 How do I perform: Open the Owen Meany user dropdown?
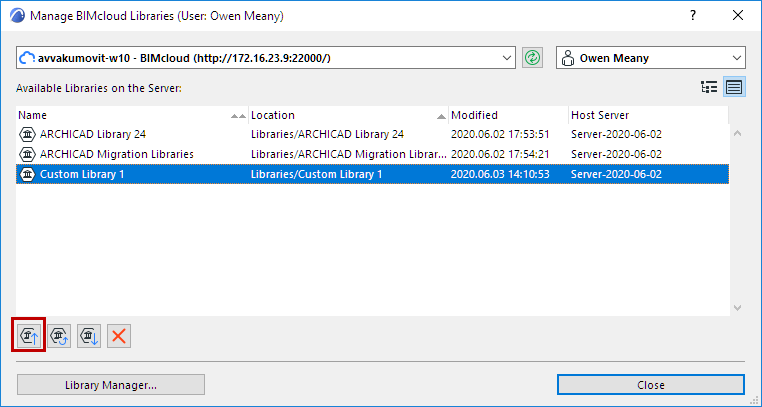[651, 58]
